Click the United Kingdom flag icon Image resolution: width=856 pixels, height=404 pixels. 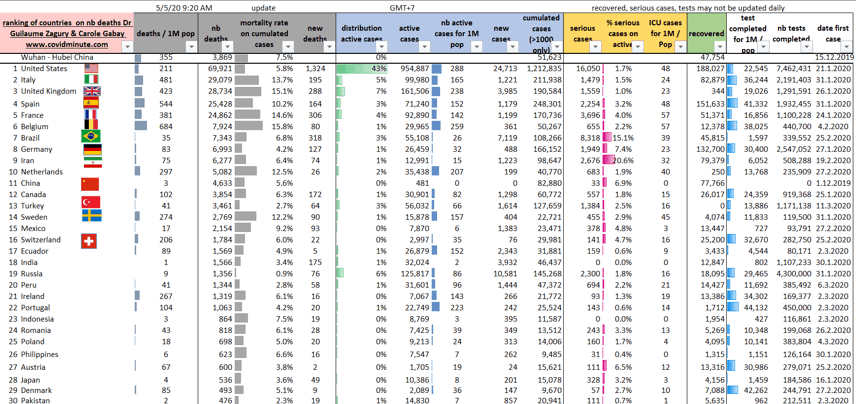pyautogui.click(x=91, y=91)
